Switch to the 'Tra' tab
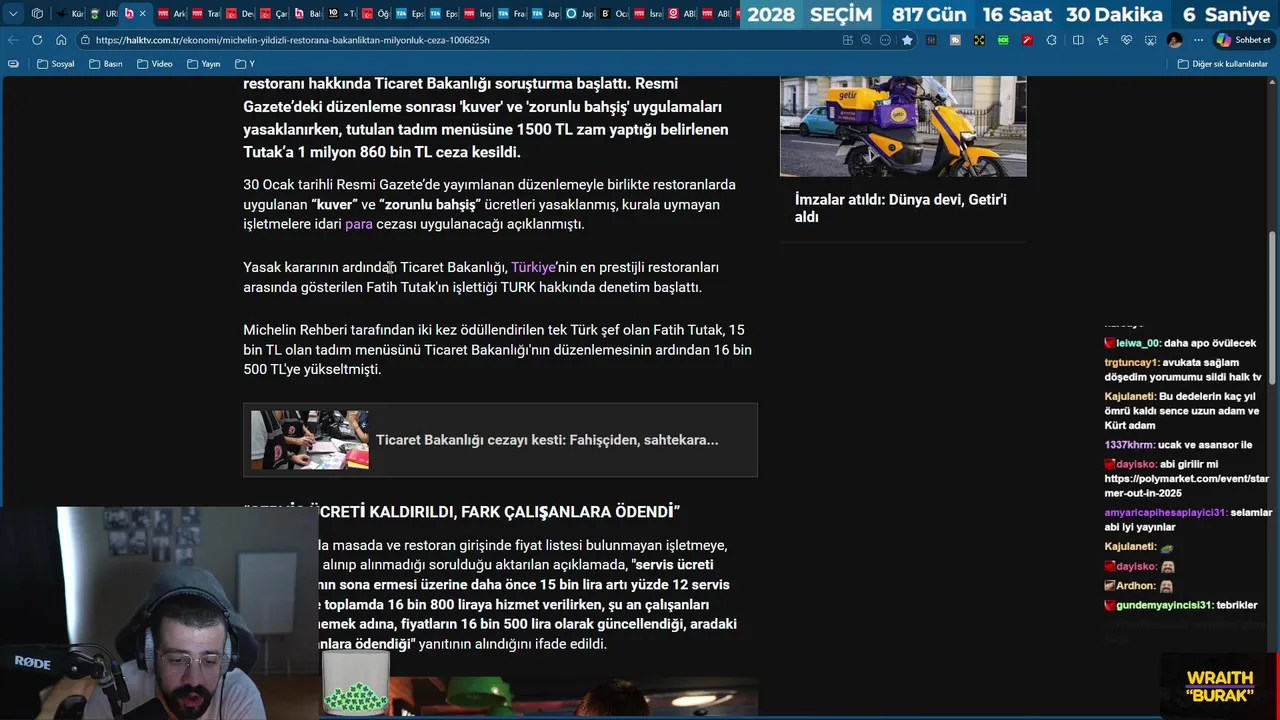Image resolution: width=1280 pixels, height=720 pixels. pyautogui.click(x=205, y=14)
